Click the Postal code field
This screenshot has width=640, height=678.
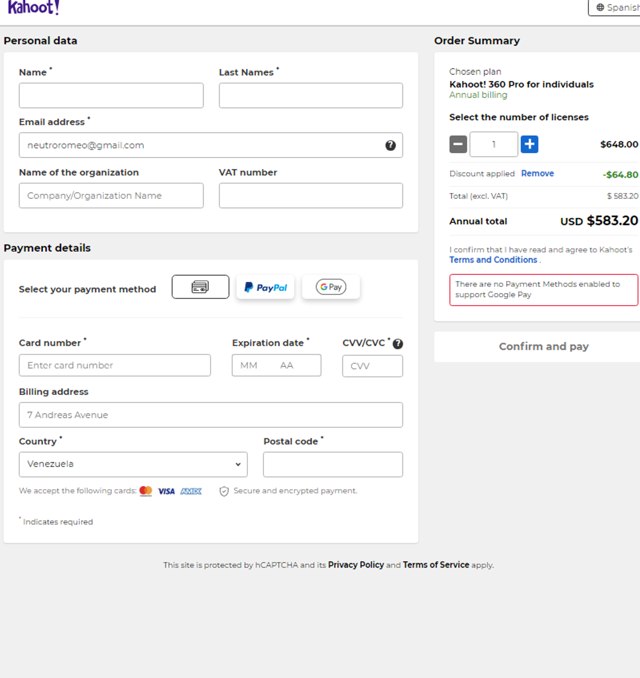pos(333,464)
